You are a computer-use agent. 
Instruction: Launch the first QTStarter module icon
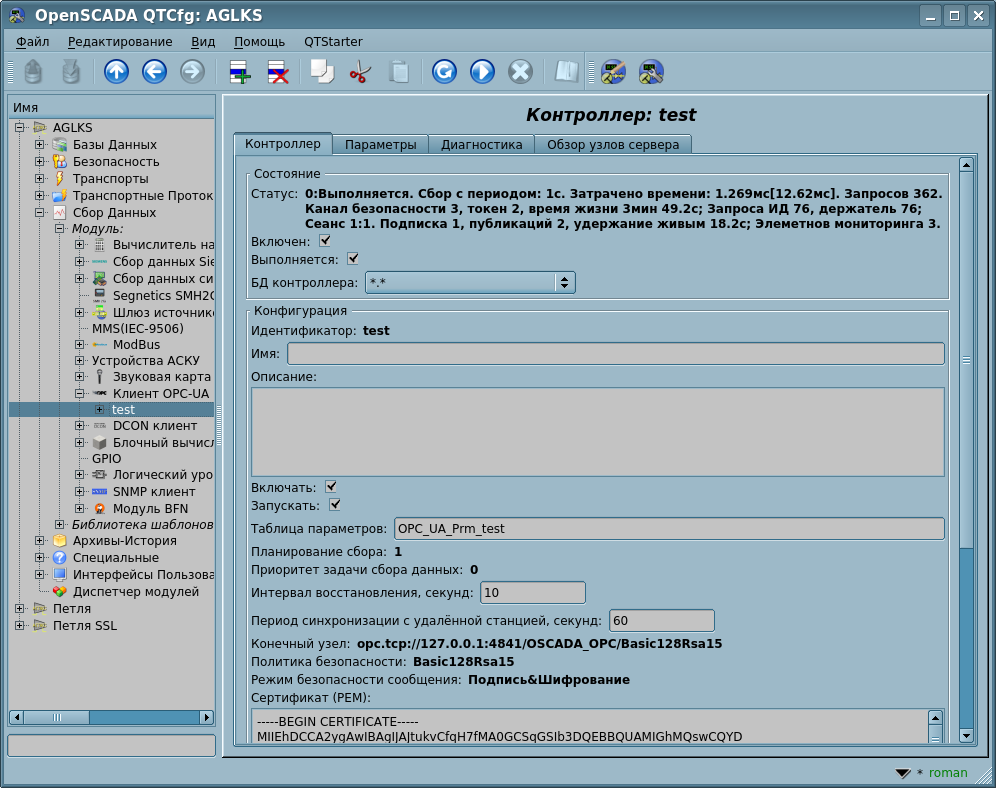614,72
